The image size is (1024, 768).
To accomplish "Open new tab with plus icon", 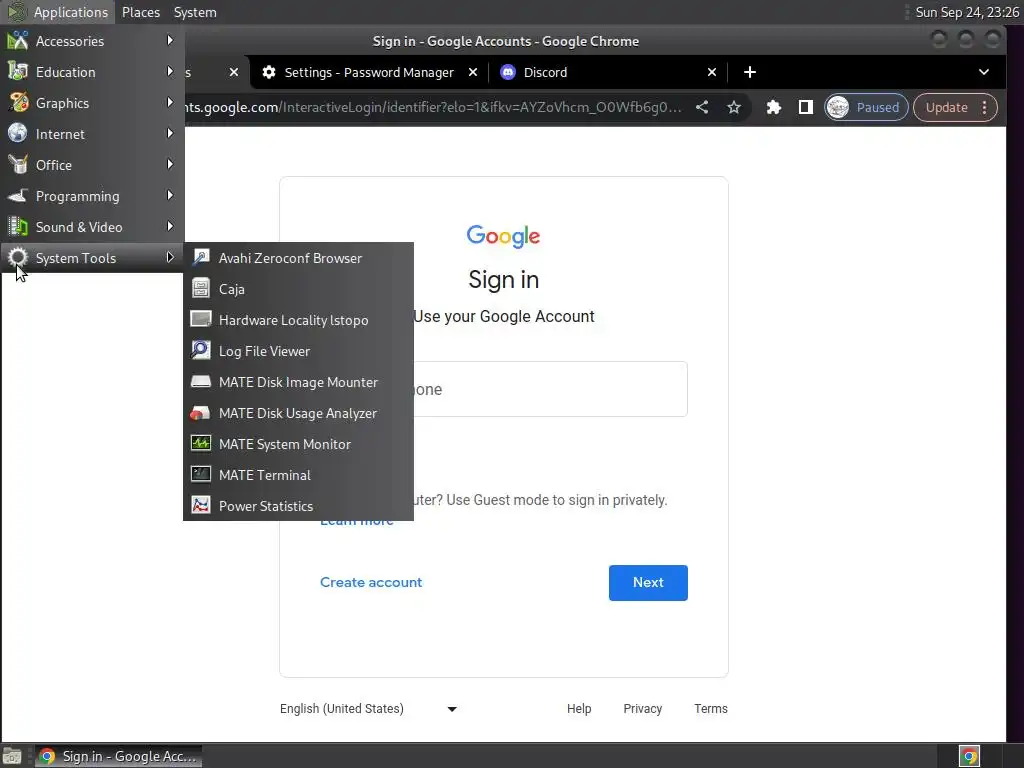I will [750, 72].
